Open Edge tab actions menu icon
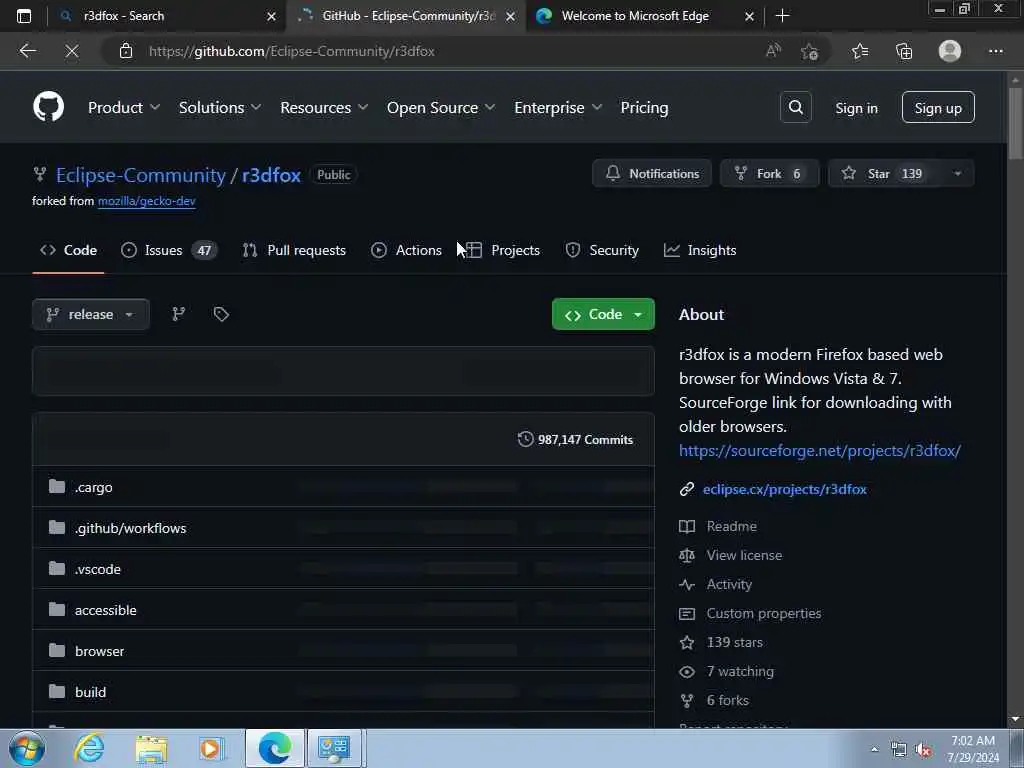The width and height of the screenshot is (1024, 768). click(24, 16)
